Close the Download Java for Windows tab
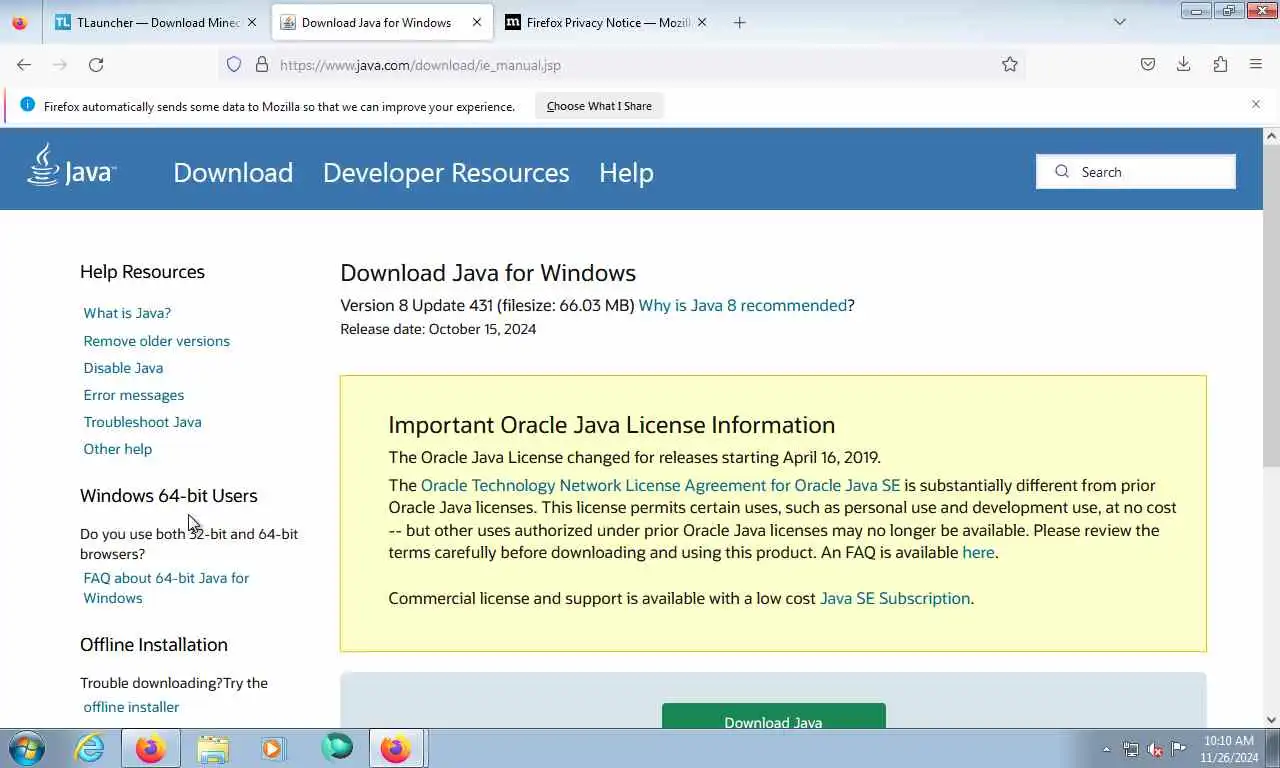Viewport: 1280px width, 768px height. 477,22
